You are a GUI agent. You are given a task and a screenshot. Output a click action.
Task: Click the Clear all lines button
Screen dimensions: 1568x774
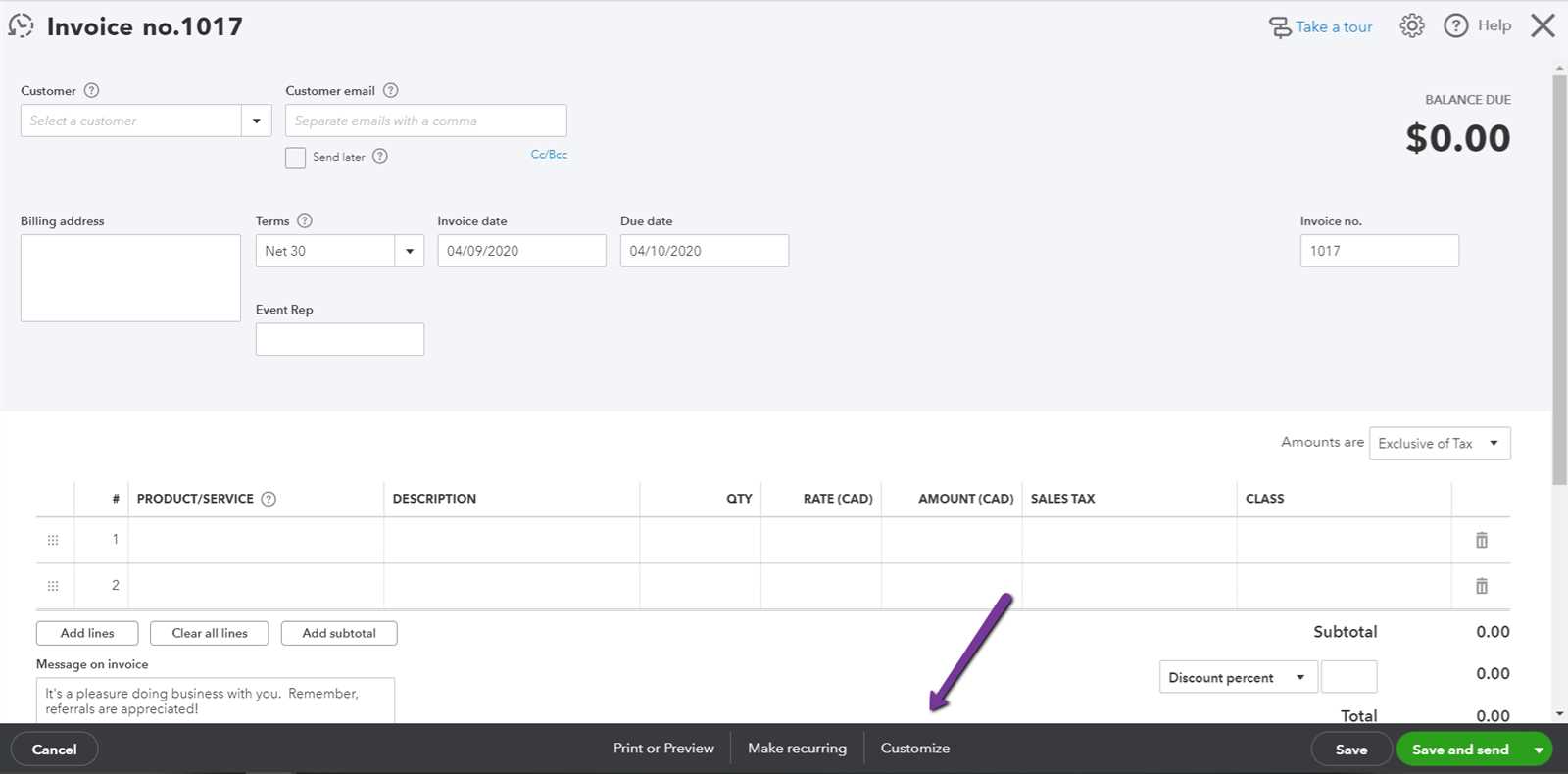tap(210, 633)
